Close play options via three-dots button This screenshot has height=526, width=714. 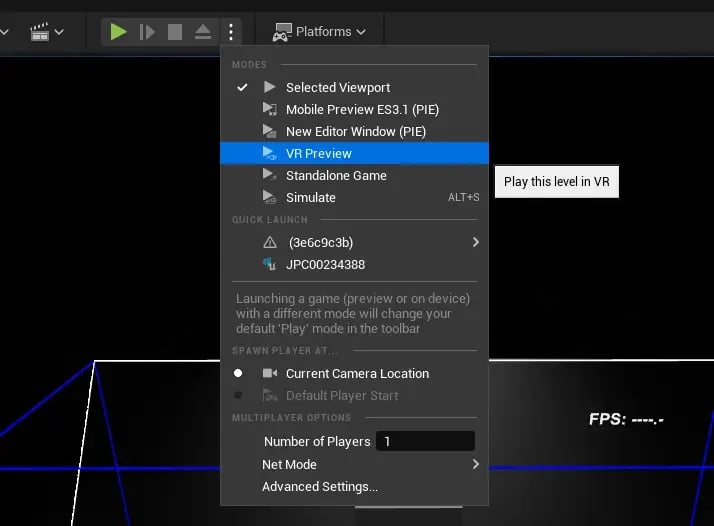point(231,32)
